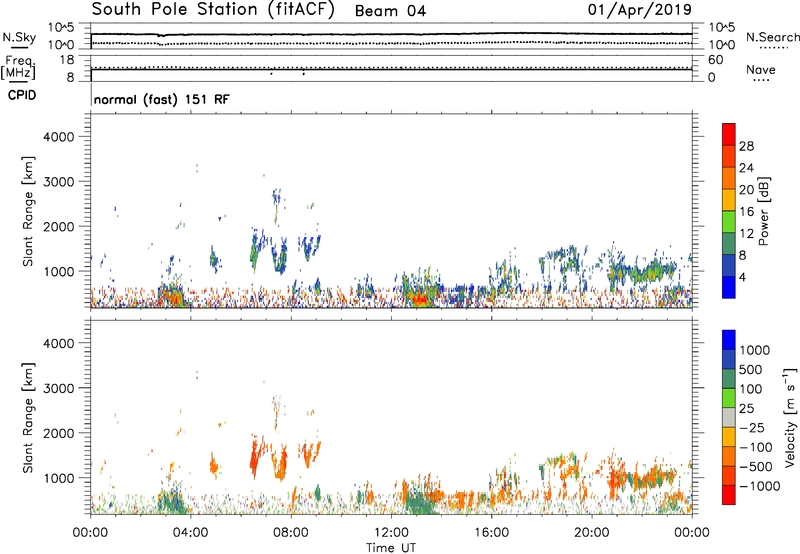This screenshot has height=554, width=800.
Task: Click '2000' tick on the power panel axis
Action: click(59, 226)
